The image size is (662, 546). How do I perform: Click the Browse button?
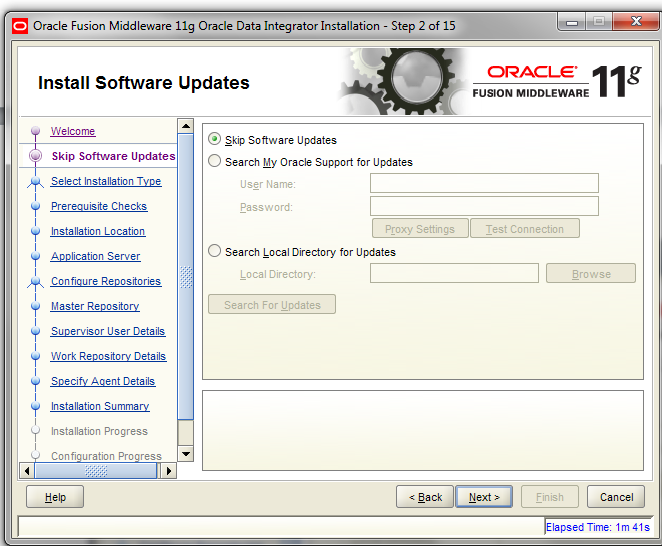(x=591, y=273)
